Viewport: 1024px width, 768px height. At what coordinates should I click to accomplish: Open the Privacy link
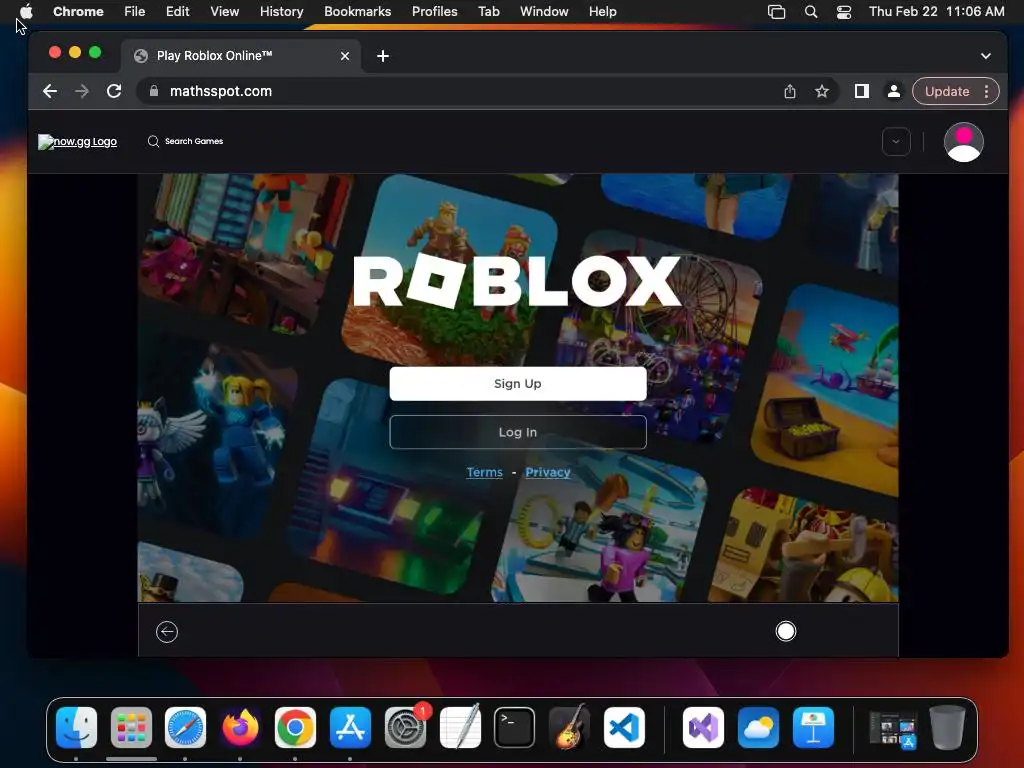[x=547, y=472]
